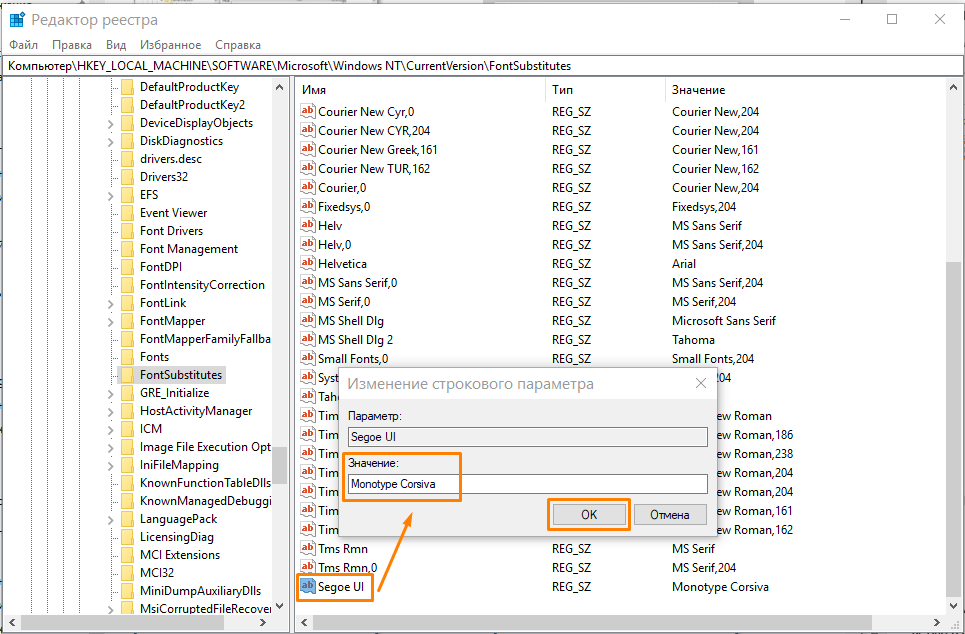
Task: Expand the EFS key
Action: (x=111, y=196)
